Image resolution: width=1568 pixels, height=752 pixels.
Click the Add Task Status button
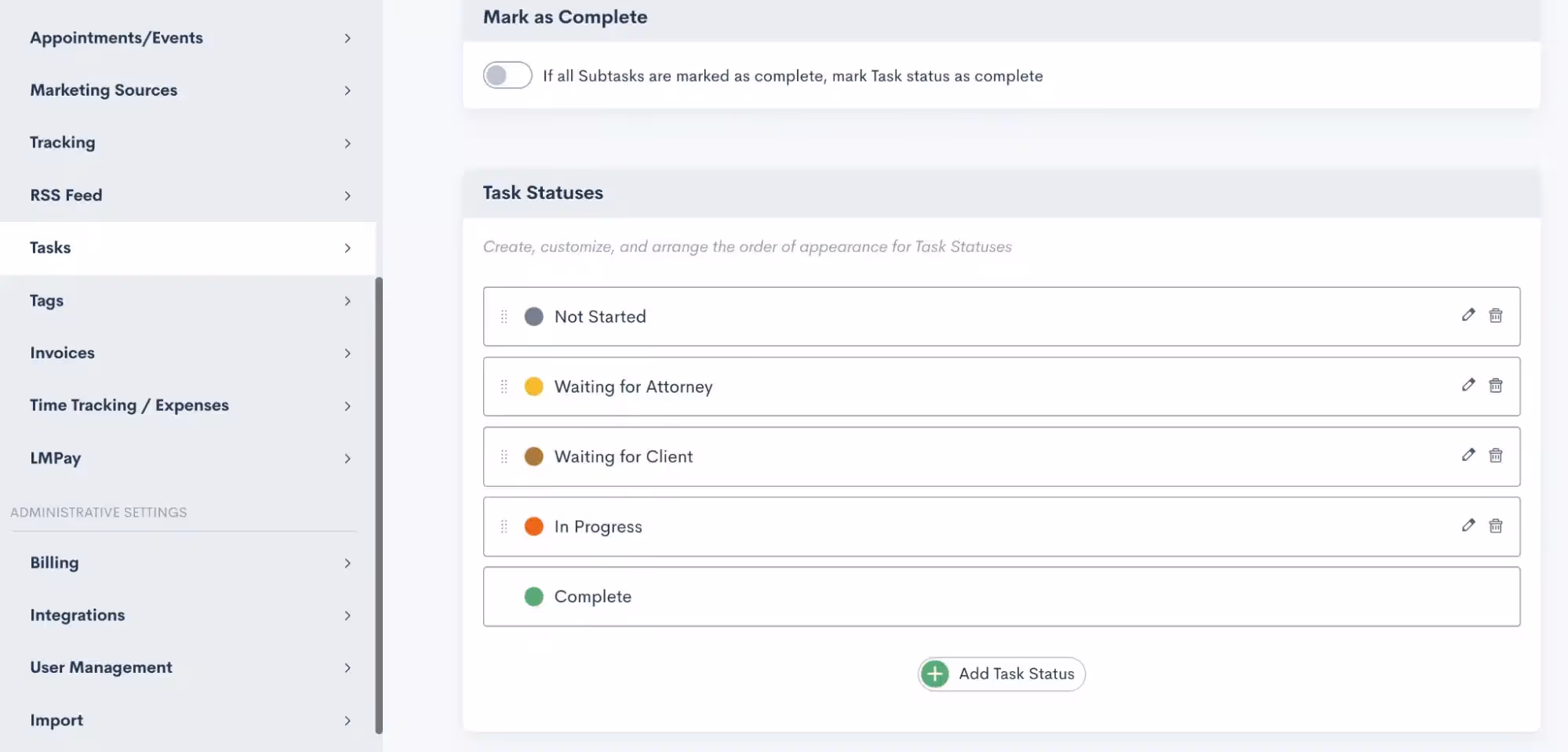coord(1002,674)
